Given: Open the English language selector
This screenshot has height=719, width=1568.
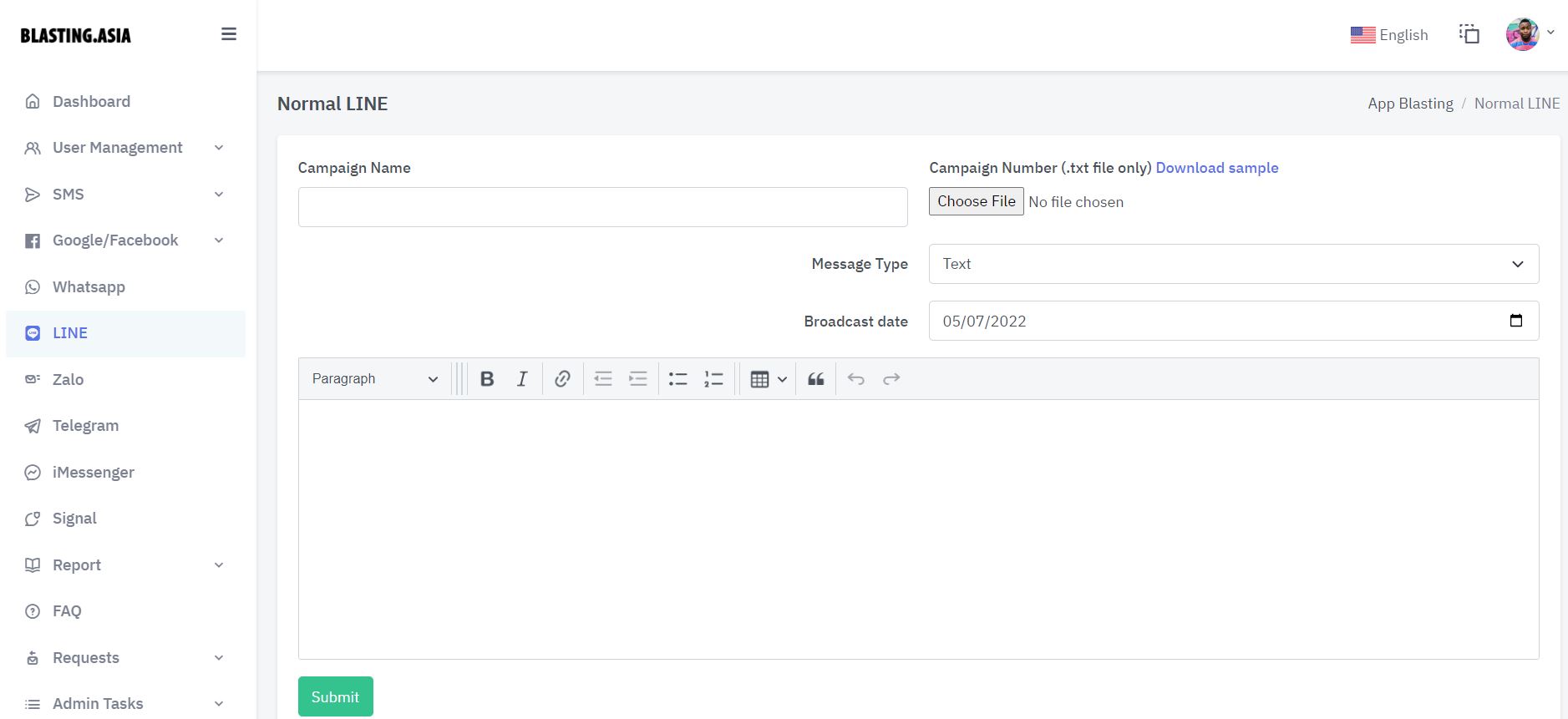Looking at the screenshot, I should pyautogui.click(x=1389, y=35).
